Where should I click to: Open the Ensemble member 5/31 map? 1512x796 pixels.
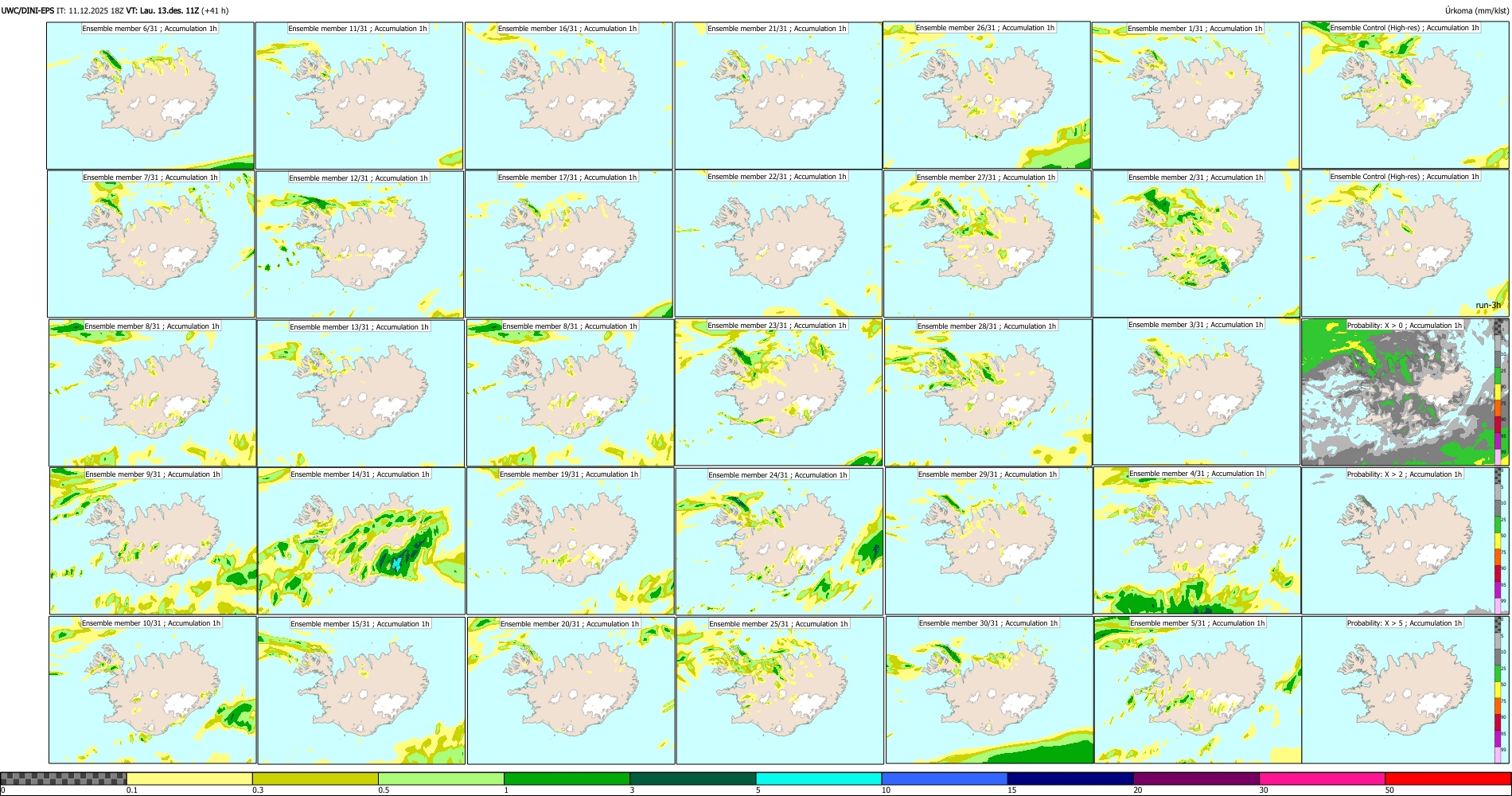(x=1198, y=690)
